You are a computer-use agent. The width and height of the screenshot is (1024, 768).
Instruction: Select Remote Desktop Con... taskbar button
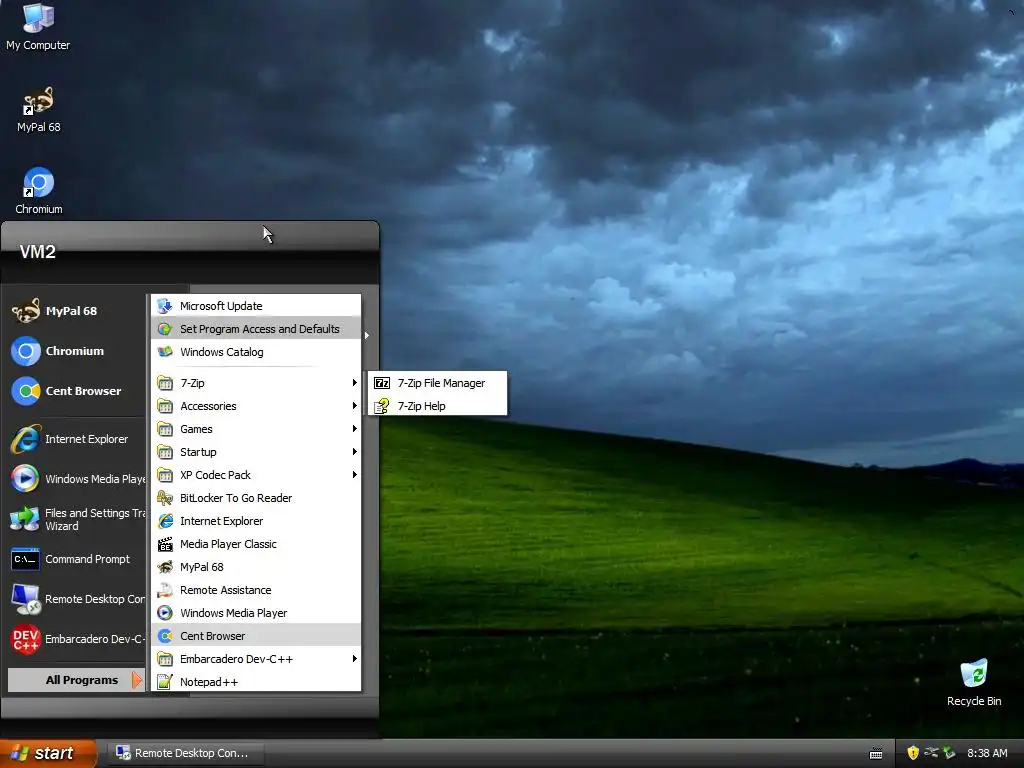point(187,753)
